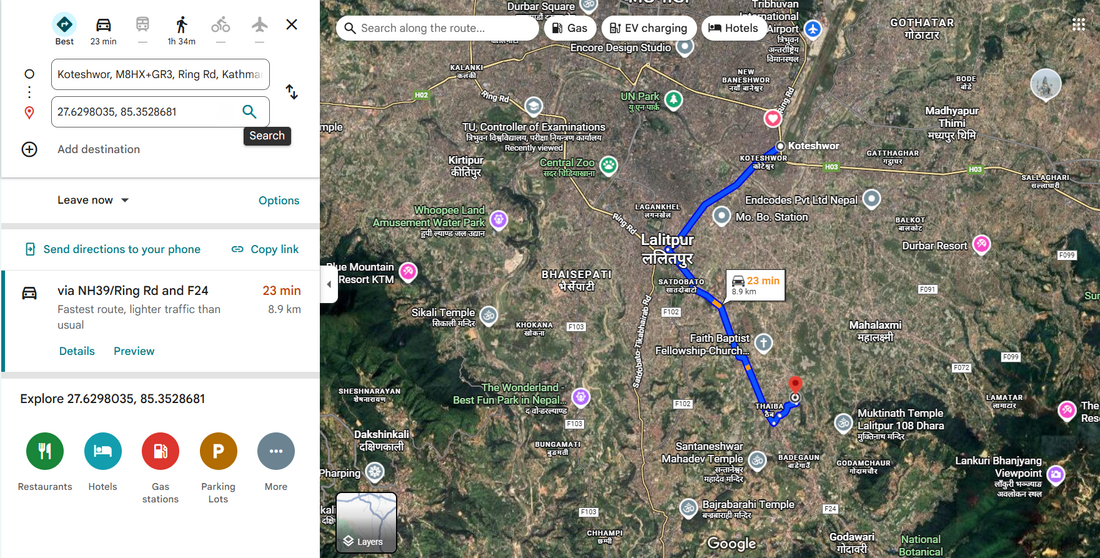Viewport: 1100px width, 558px height.
Task: Open the Google apps grid icon
Action: click(x=1079, y=25)
